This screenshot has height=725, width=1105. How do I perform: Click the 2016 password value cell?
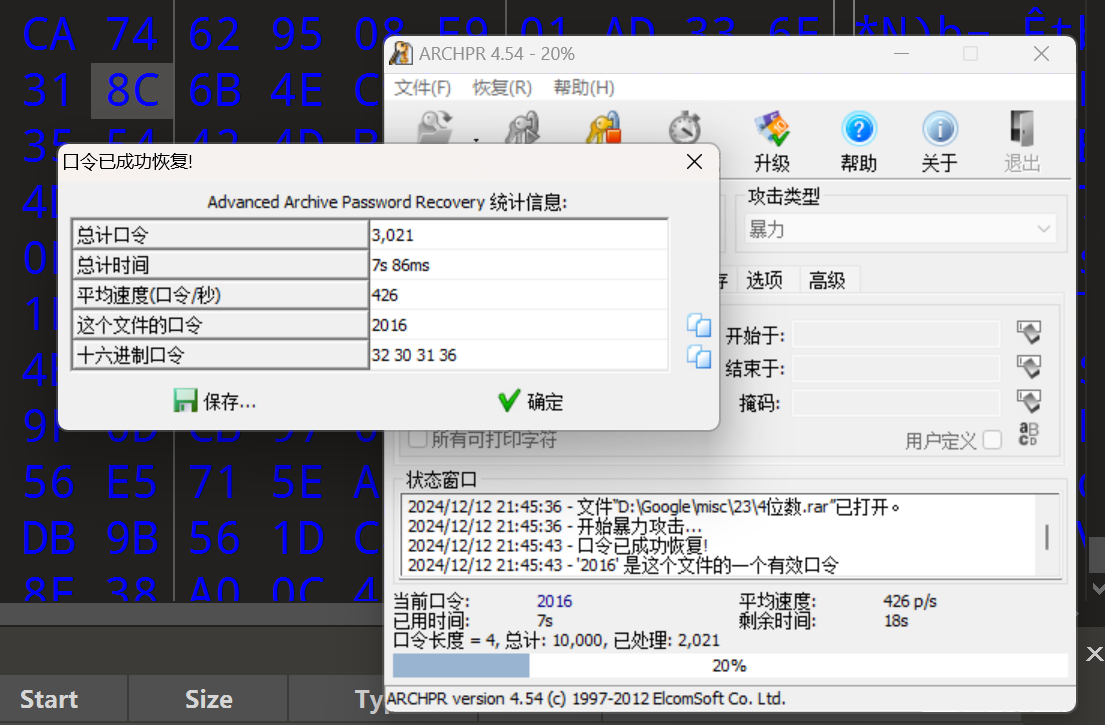click(x=519, y=325)
